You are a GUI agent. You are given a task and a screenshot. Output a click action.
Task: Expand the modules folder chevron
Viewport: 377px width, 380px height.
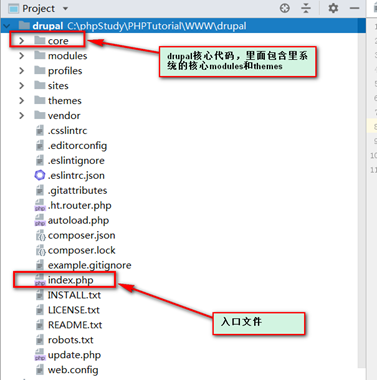click(x=22, y=56)
